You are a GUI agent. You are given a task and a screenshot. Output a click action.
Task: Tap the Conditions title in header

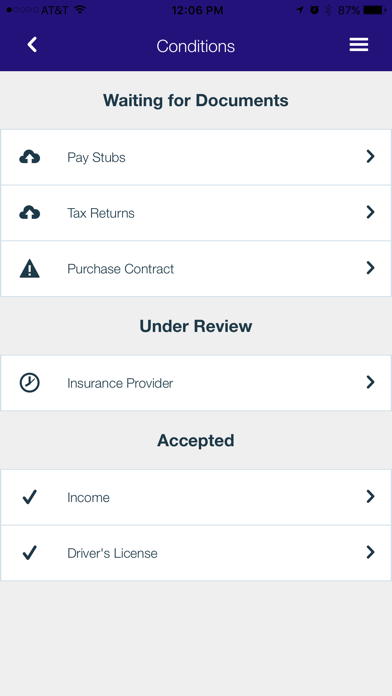196,46
